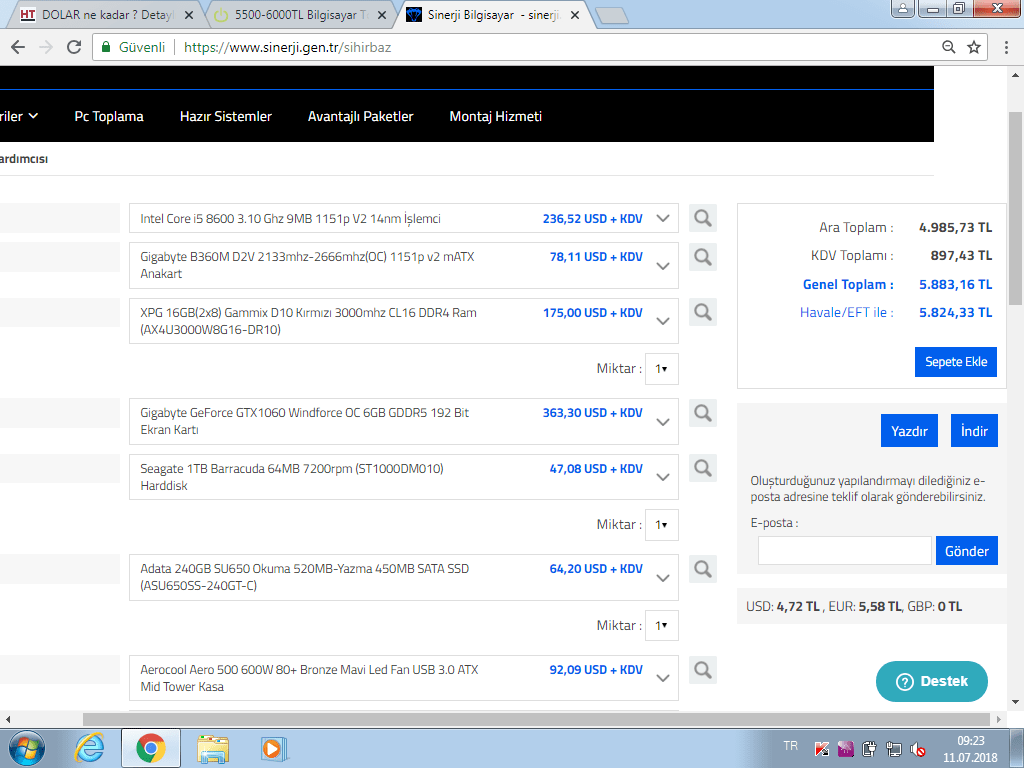The image size is (1024, 768).
Task: Expand Seagate 1TB Barracuda dropdown
Action: coord(662,477)
